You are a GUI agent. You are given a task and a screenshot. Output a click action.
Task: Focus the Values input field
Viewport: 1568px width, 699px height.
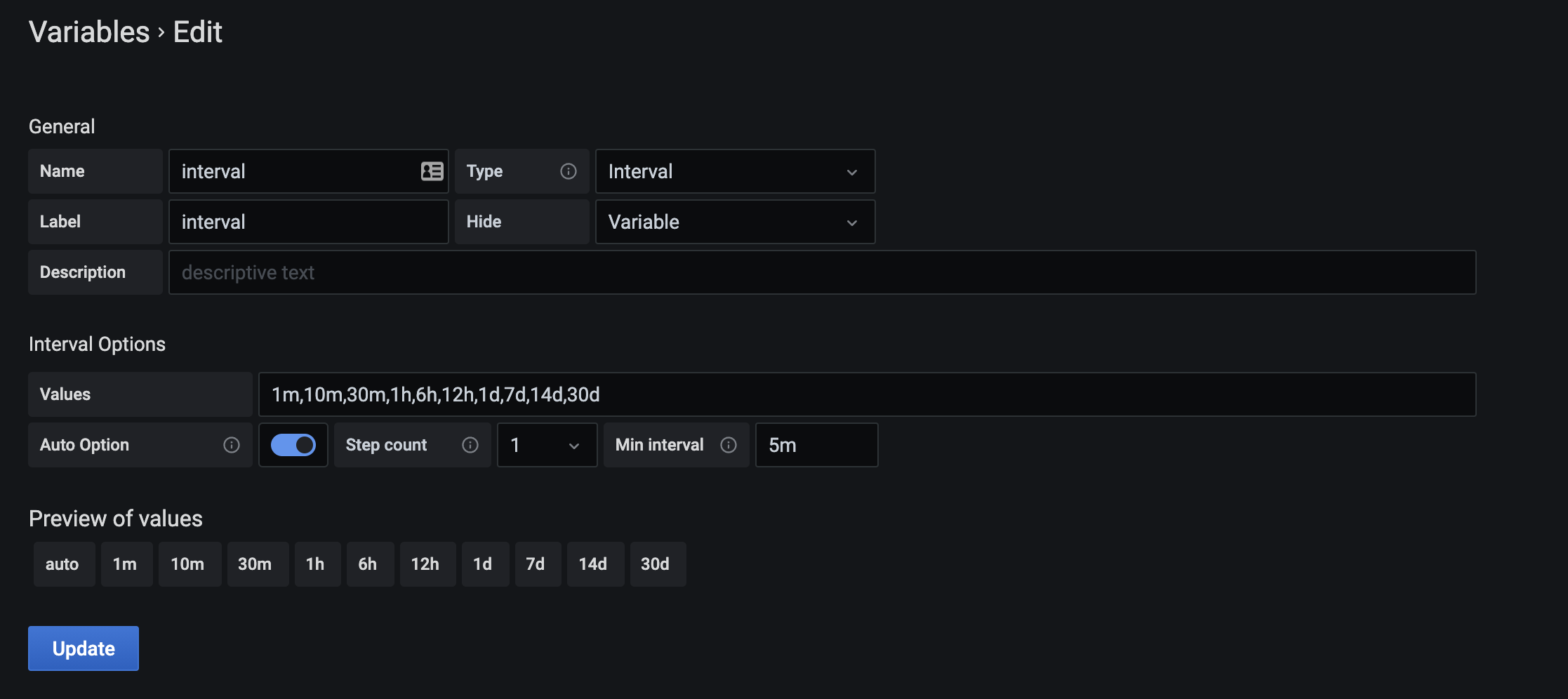[x=866, y=394]
